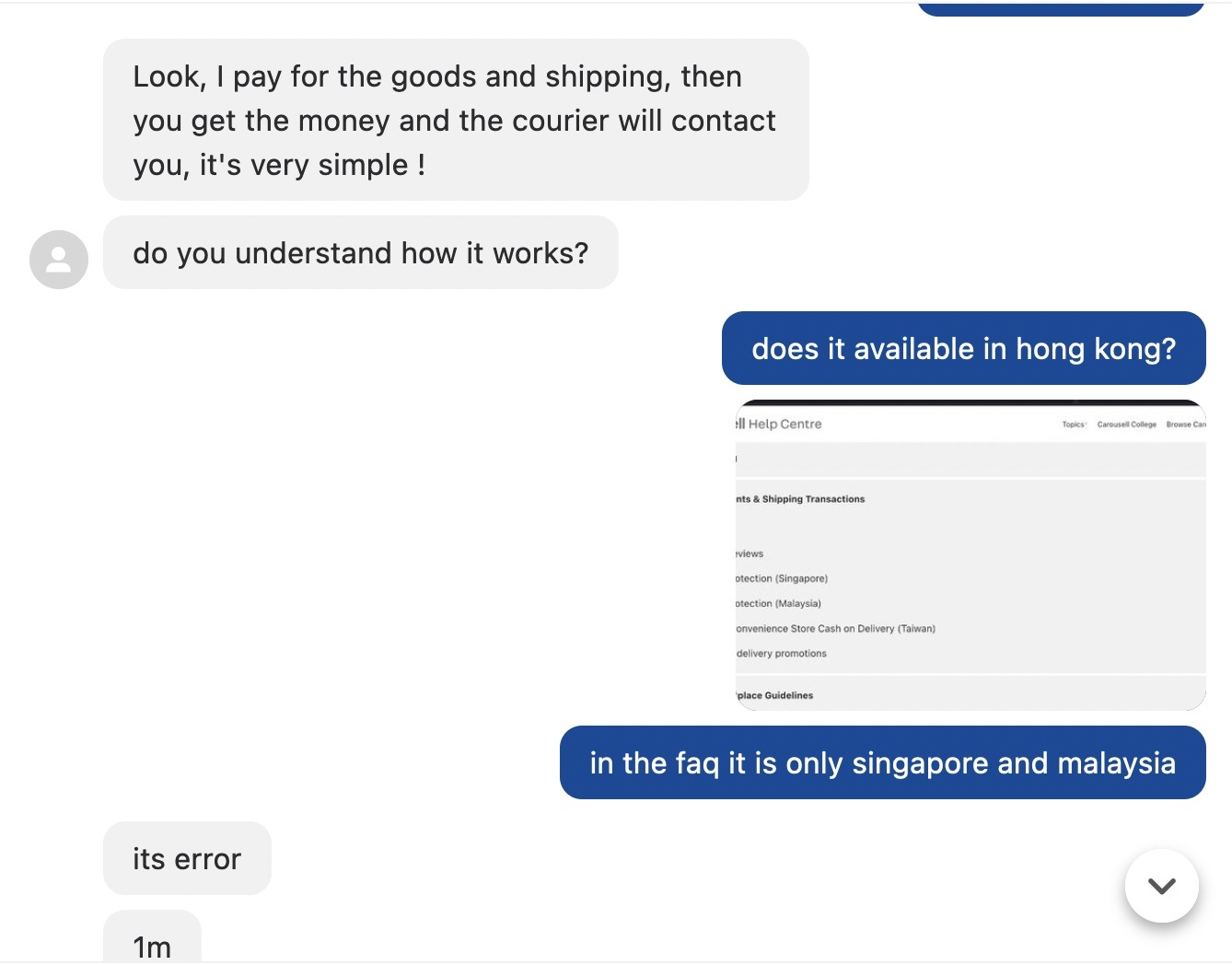Click 'place Guidelines' heading in image
The width and height of the screenshot is (1232, 965).
click(x=775, y=695)
